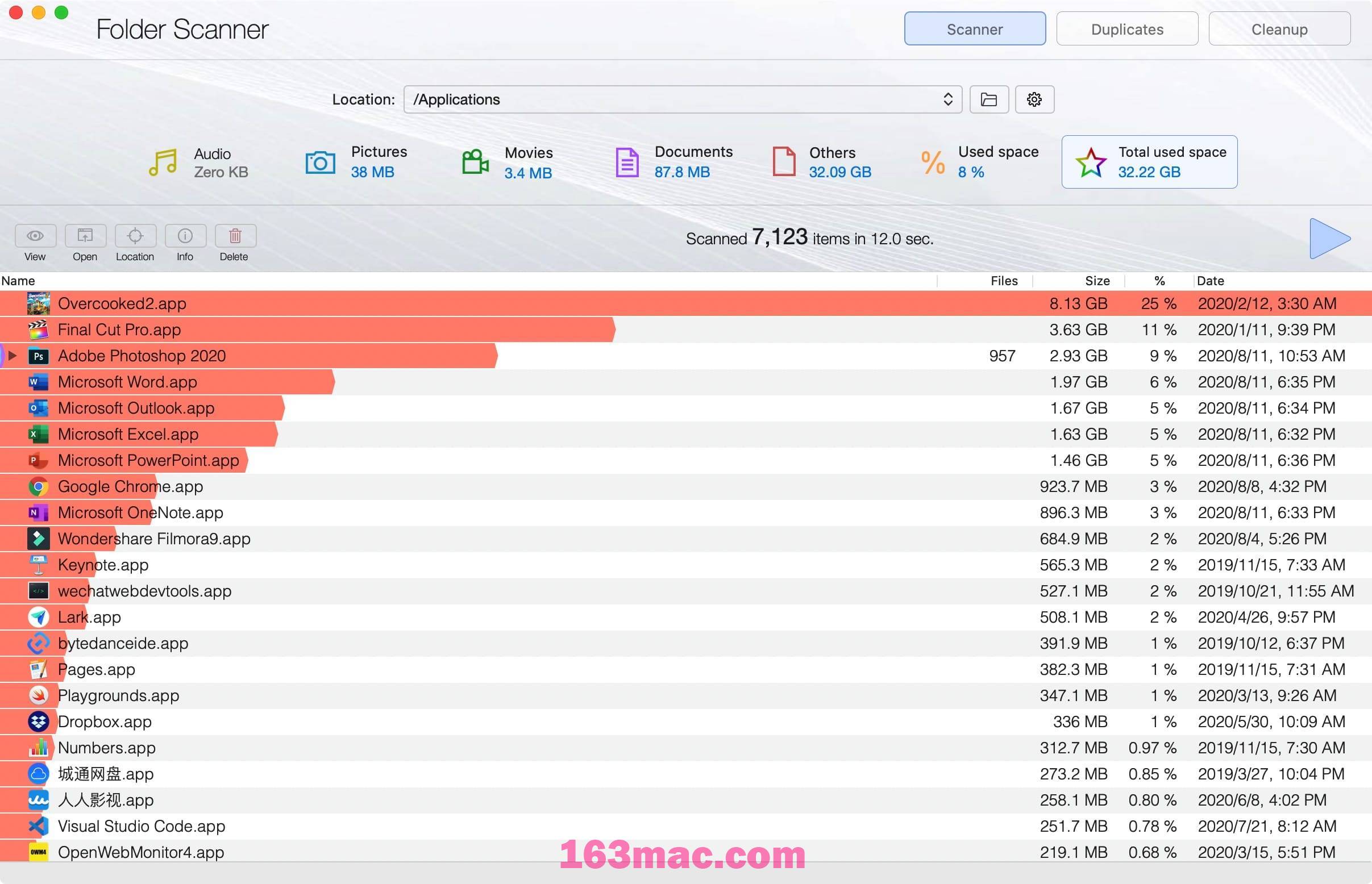
Task: Click the Pictures 38 MB value
Action: pos(372,172)
